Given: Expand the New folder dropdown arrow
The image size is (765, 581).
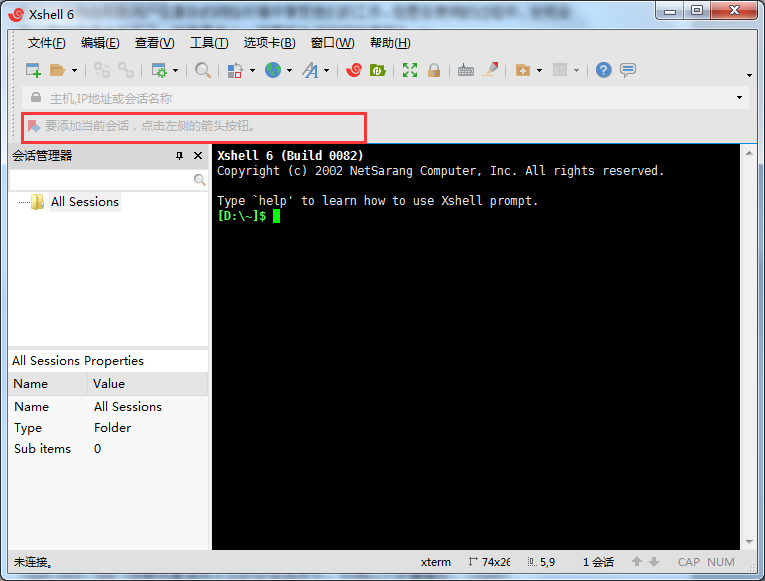Looking at the screenshot, I should tap(539, 71).
